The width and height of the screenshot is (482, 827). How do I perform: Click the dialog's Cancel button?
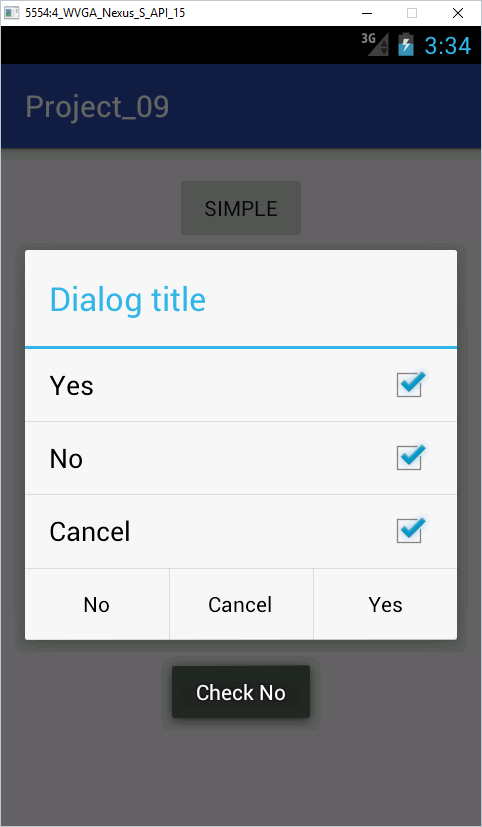241,604
